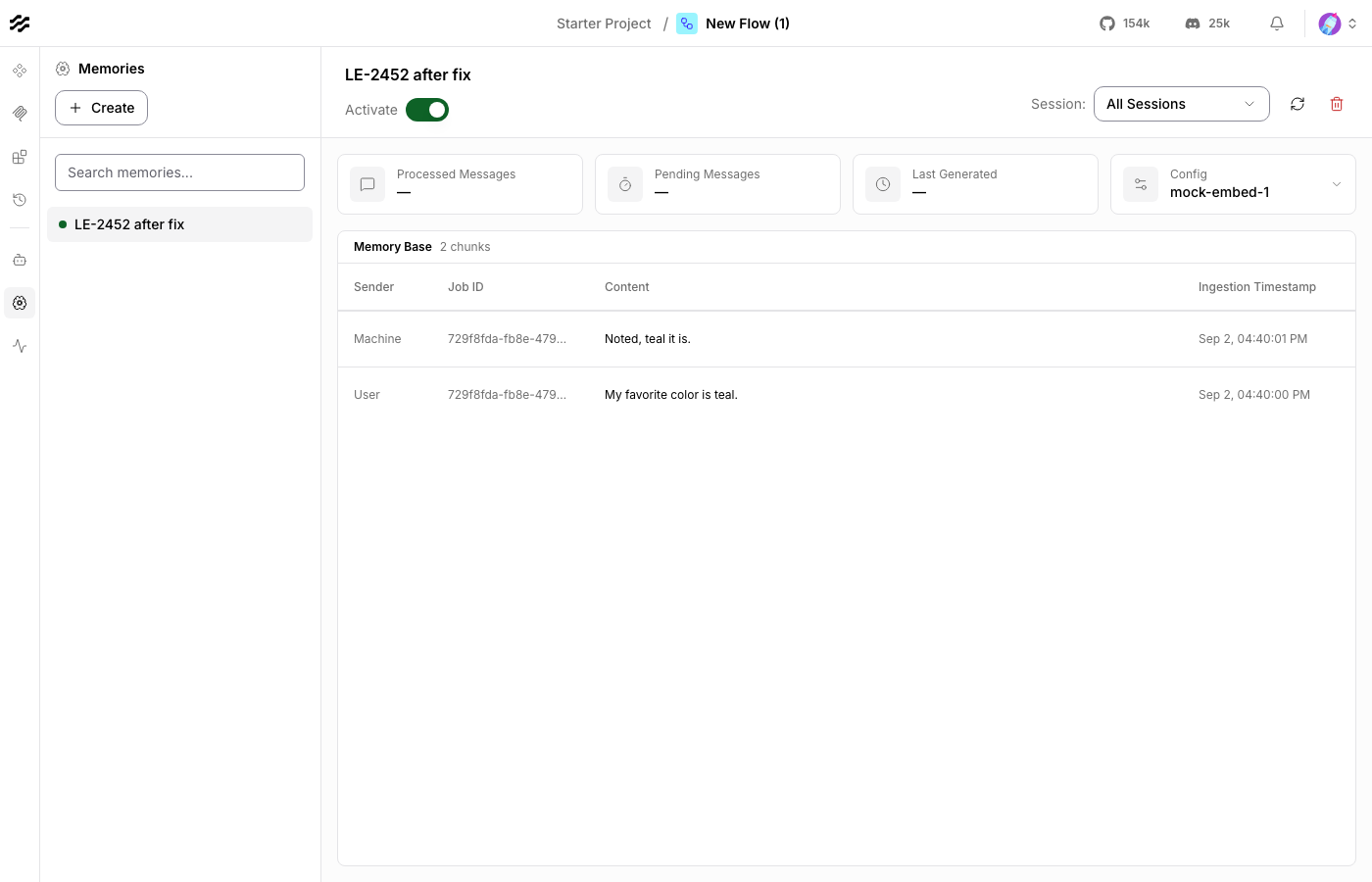Image resolution: width=1372 pixels, height=882 pixels.
Task: Click the Create memory button
Action: [101, 108]
